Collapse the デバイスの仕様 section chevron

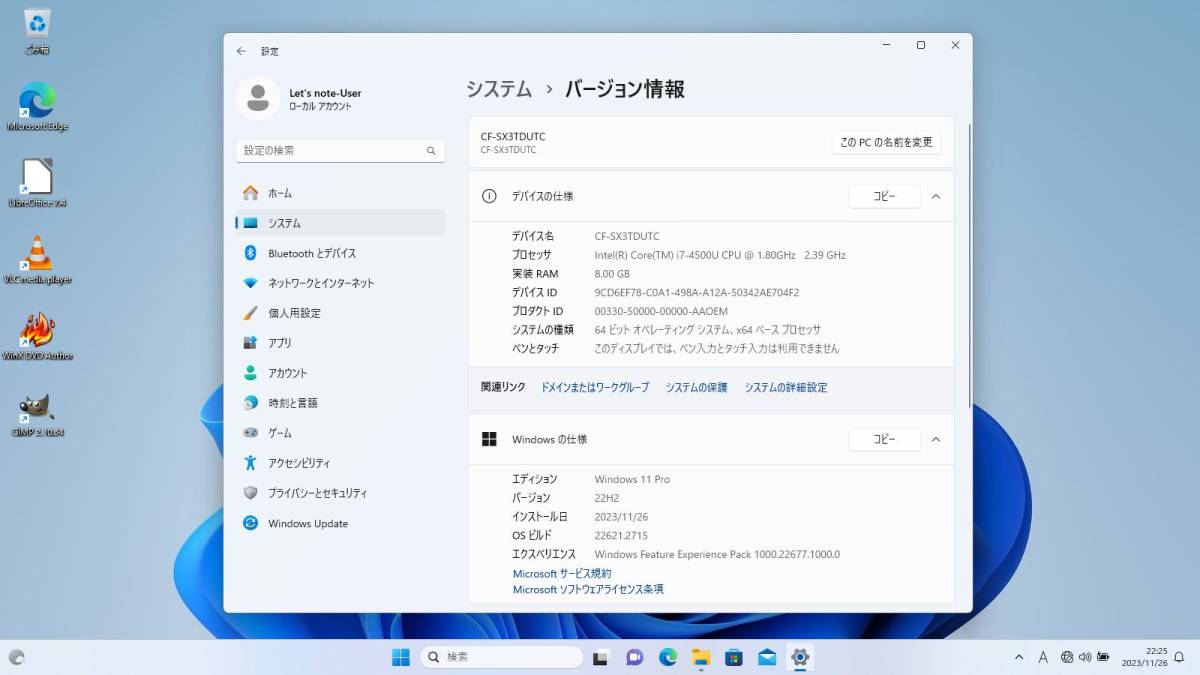935,196
